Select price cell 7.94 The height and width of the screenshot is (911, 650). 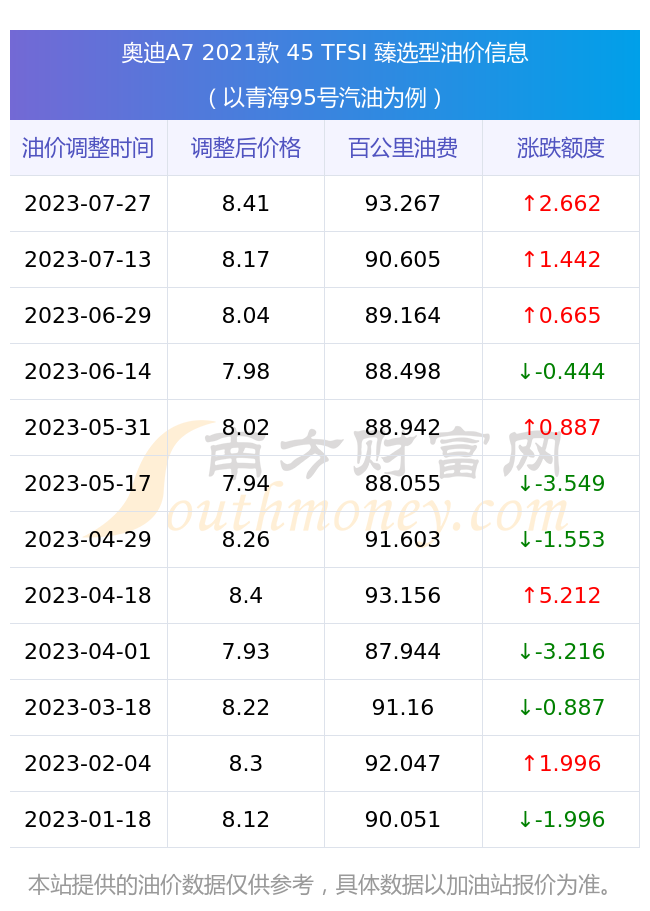tap(246, 483)
